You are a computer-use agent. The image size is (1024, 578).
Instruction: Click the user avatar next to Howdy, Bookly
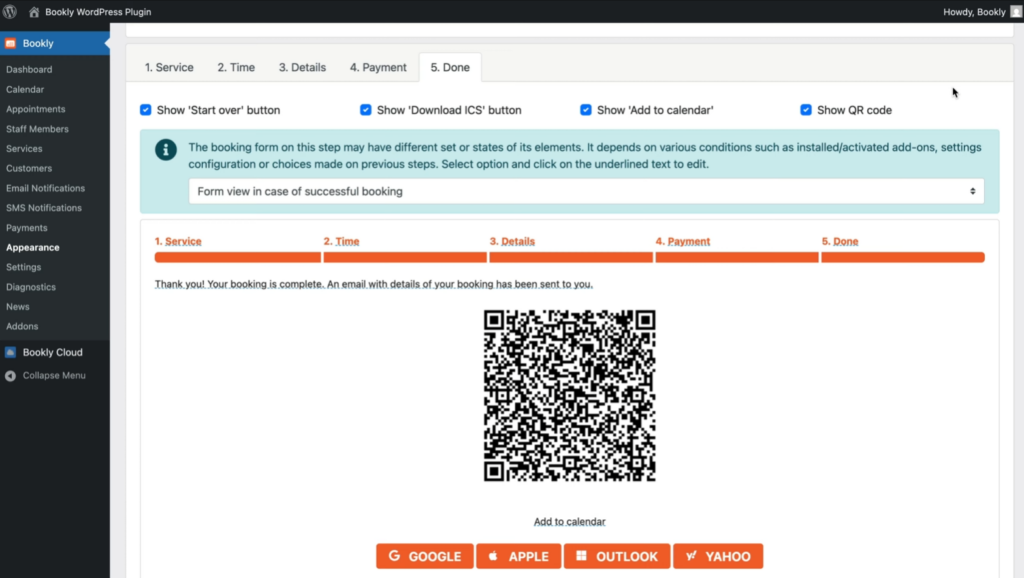(x=1016, y=12)
